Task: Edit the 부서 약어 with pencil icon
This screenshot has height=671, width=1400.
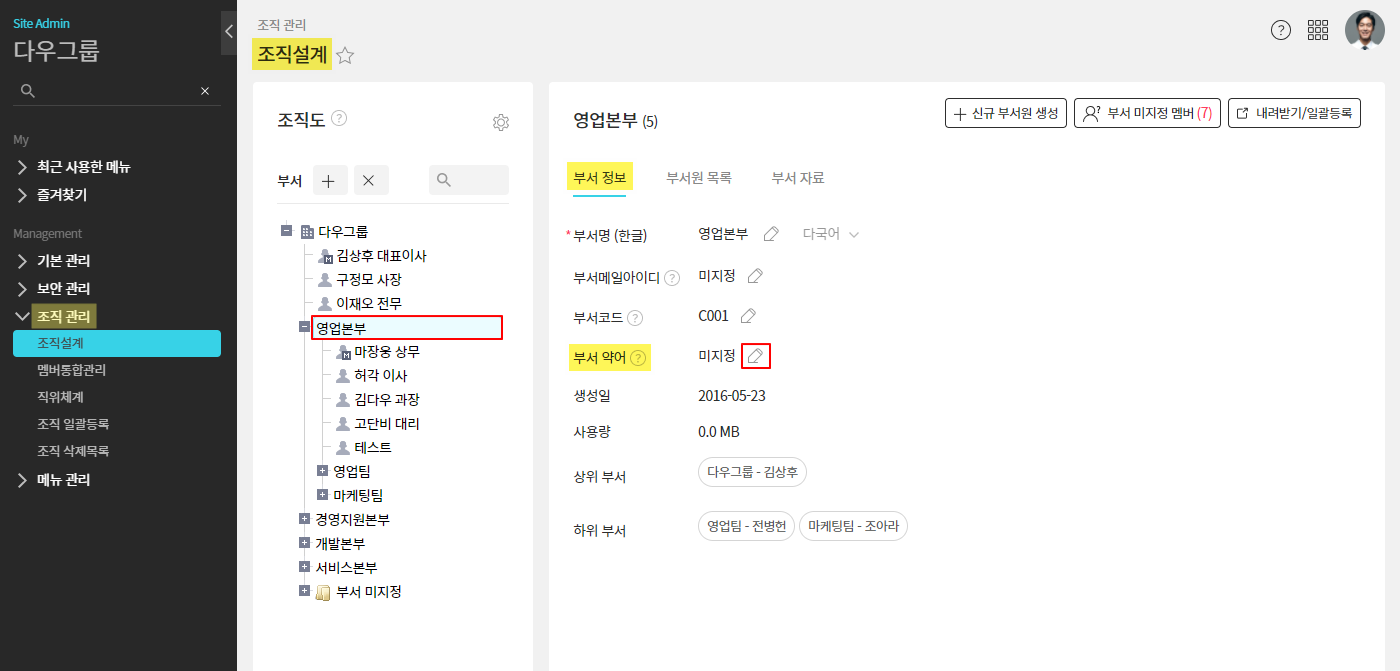Action: (x=756, y=356)
